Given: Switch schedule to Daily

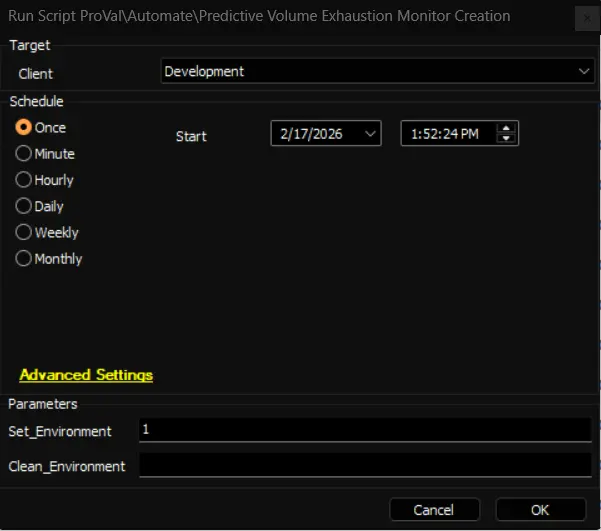Looking at the screenshot, I should (23, 206).
